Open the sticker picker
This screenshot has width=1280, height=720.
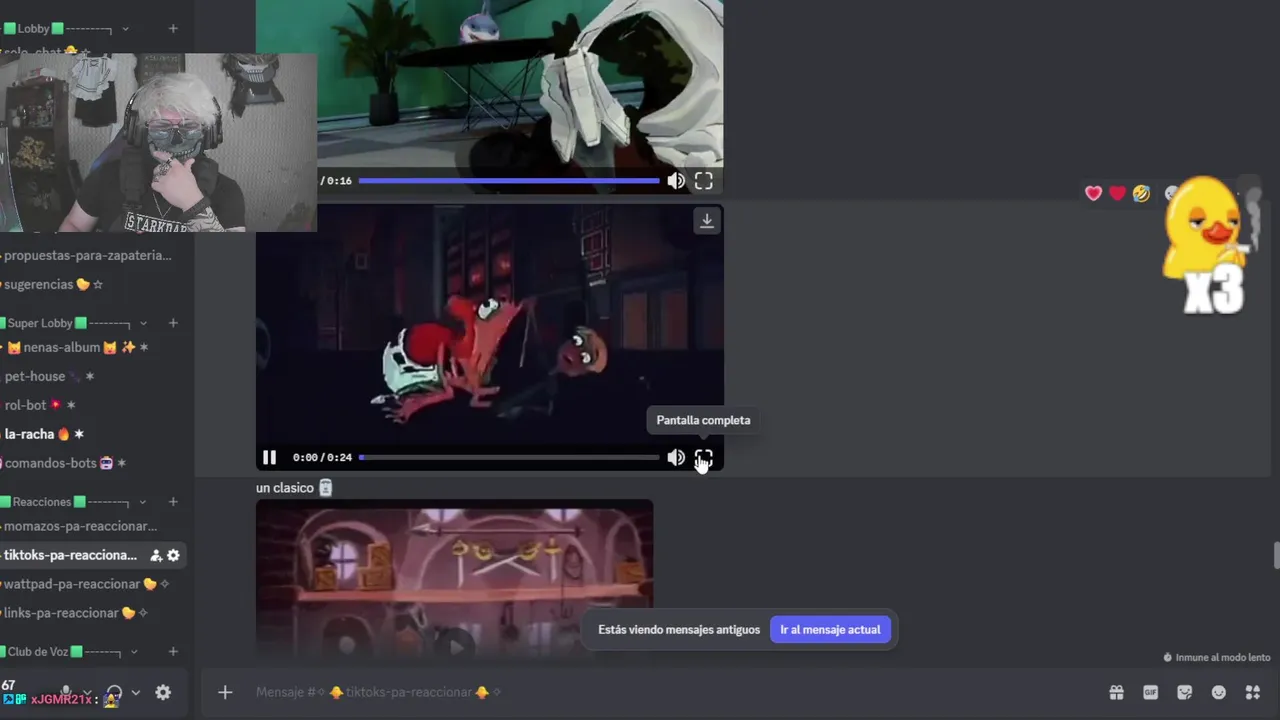pyautogui.click(x=1185, y=692)
